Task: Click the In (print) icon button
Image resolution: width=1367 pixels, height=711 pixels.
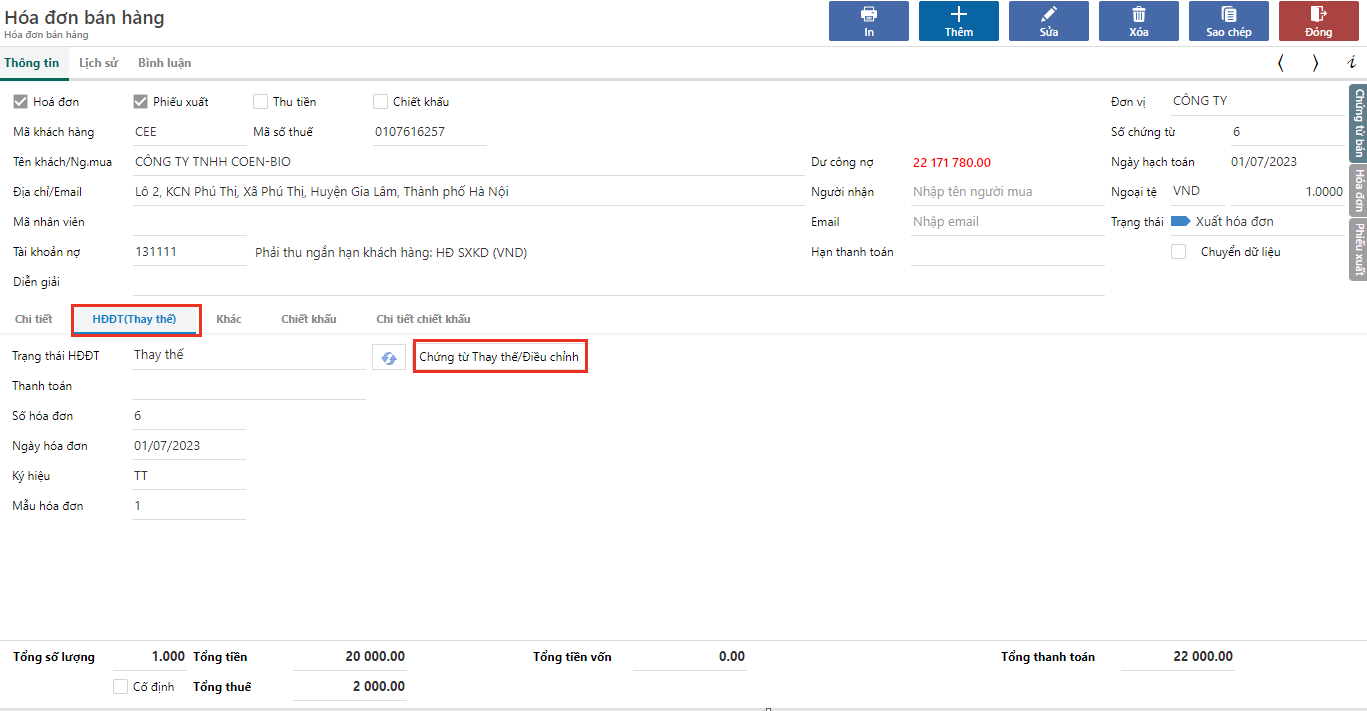Action: pyautogui.click(x=868, y=21)
